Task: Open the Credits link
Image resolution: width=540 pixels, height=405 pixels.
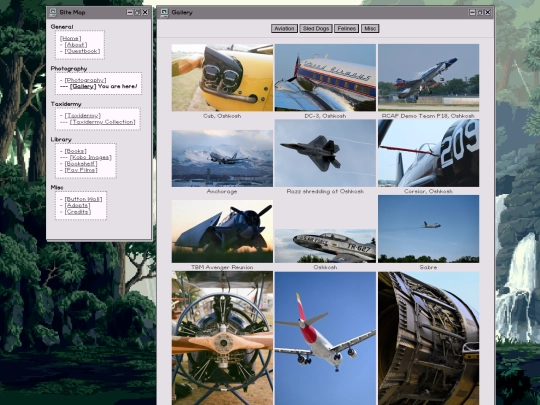Action: (x=78, y=211)
